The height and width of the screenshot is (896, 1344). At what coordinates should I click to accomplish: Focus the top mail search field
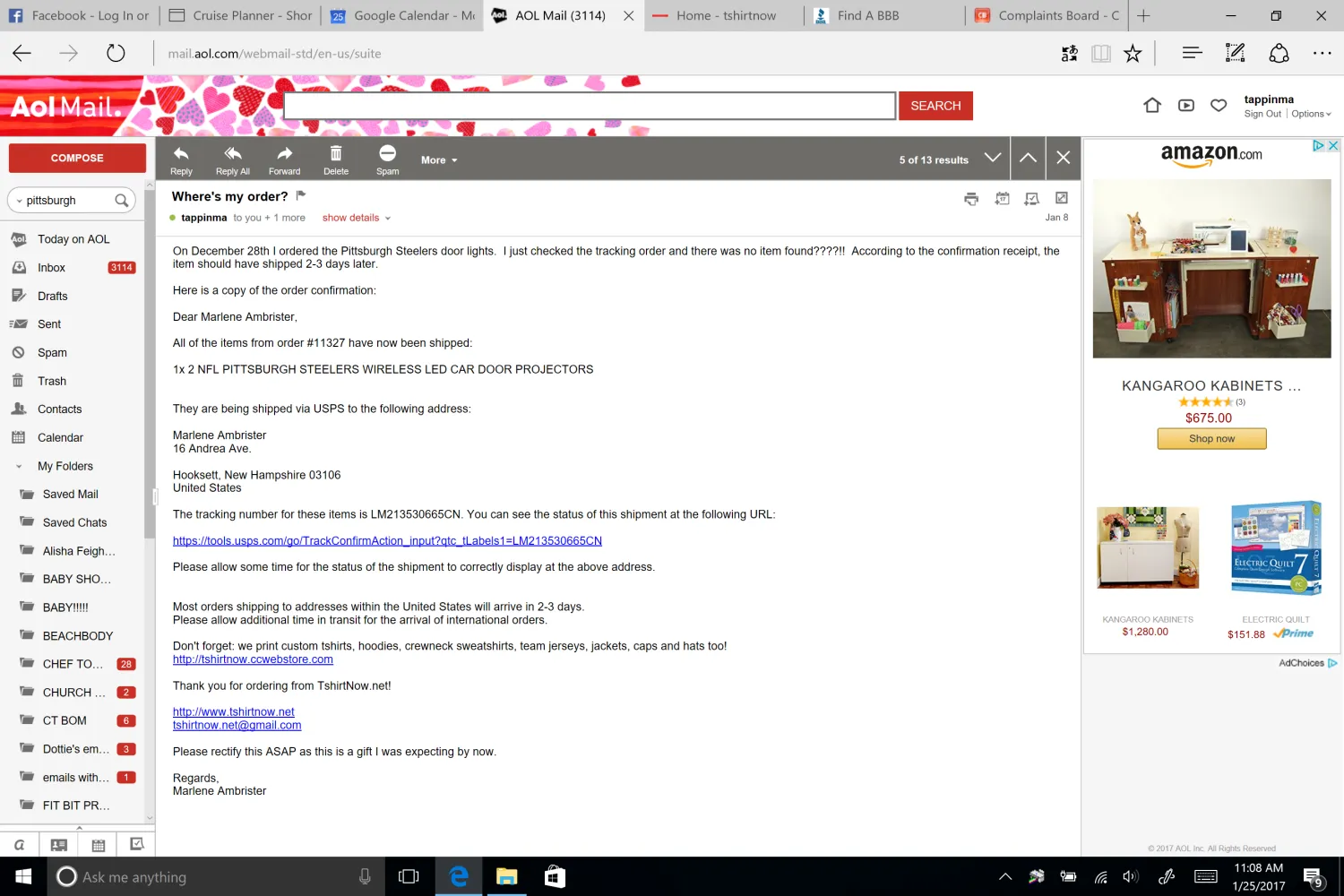click(590, 106)
